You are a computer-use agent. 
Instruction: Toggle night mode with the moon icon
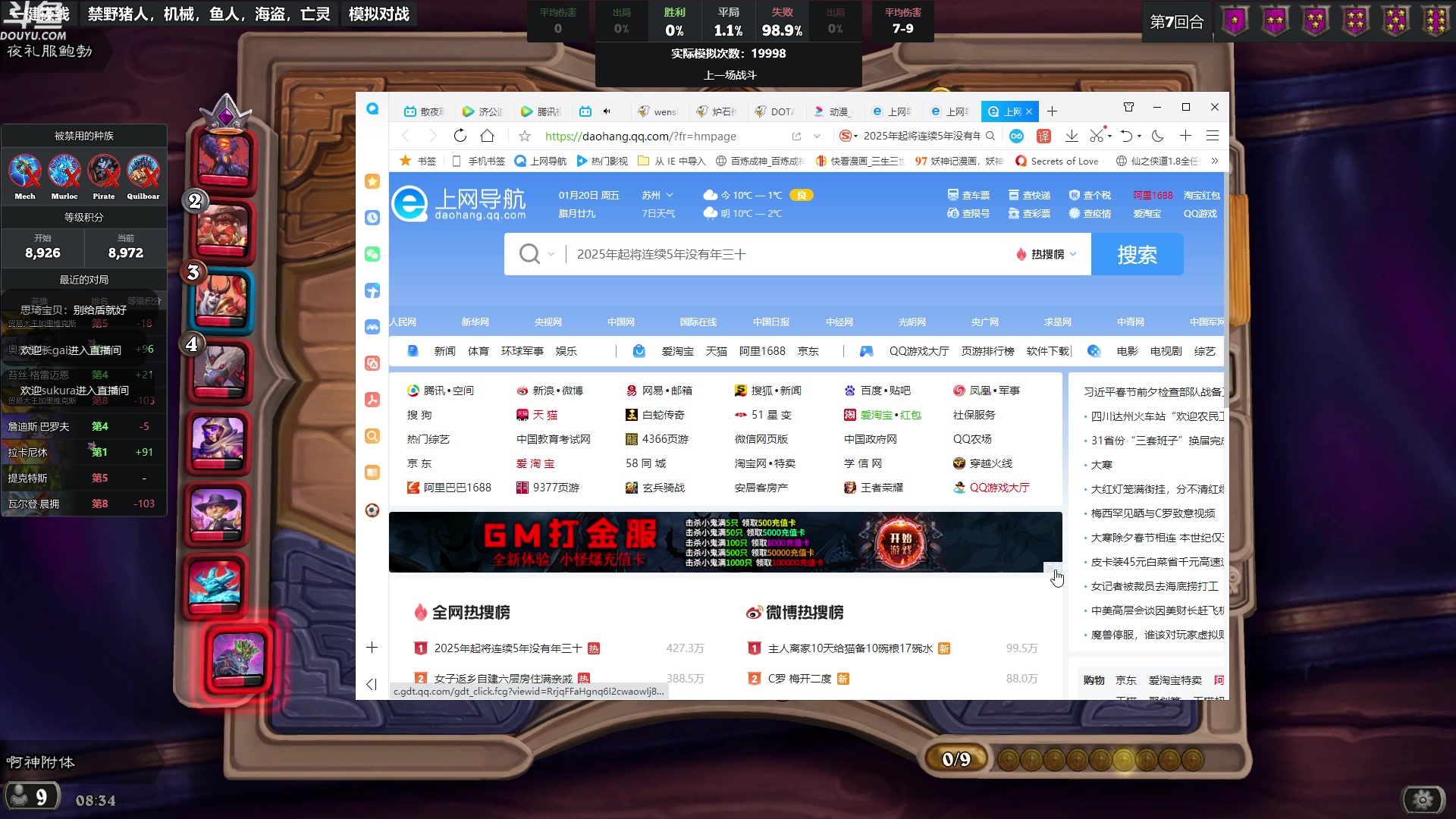[1156, 136]
